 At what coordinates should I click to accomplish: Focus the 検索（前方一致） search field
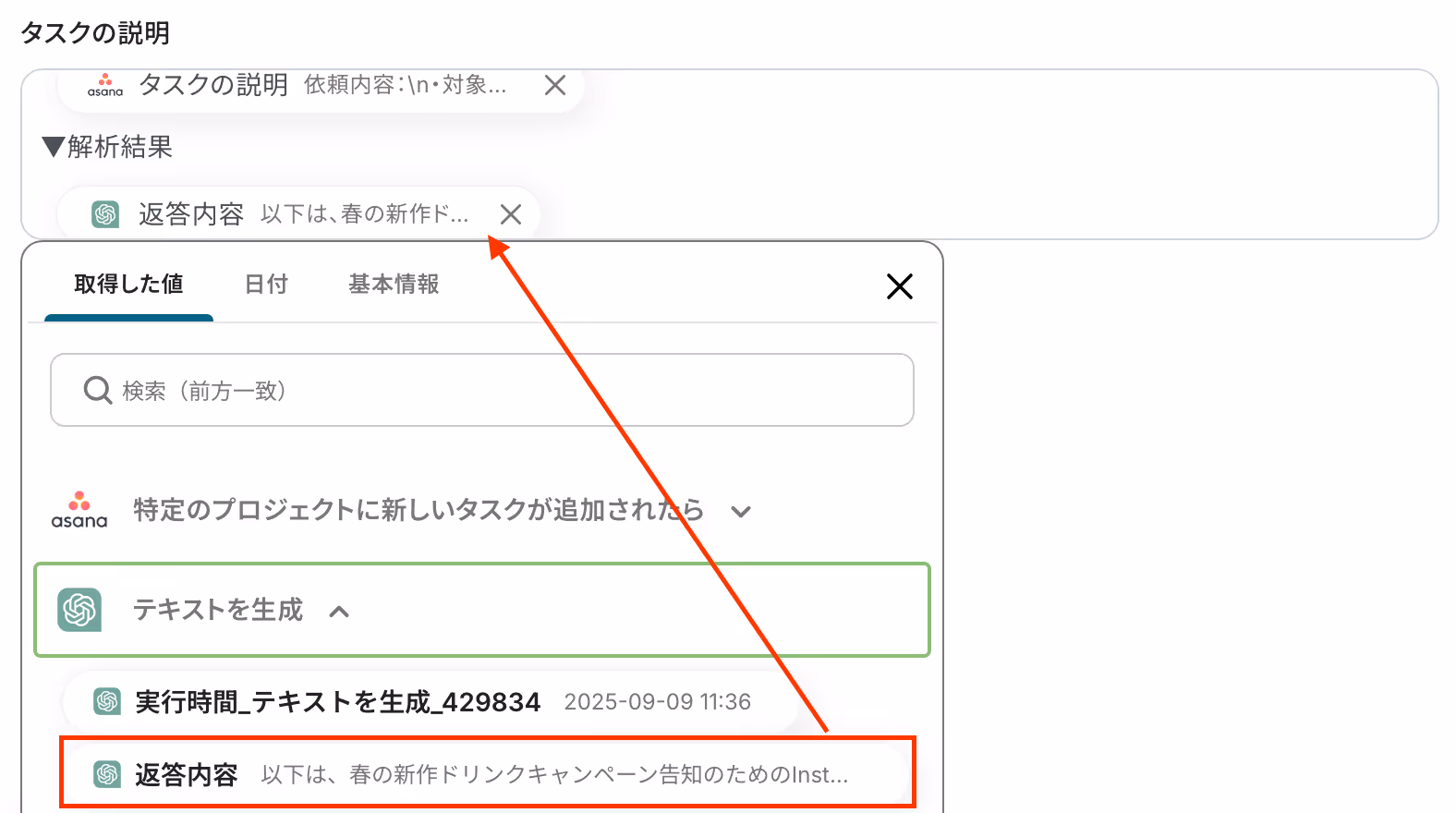pyautogui.click(x=482, y=390)
